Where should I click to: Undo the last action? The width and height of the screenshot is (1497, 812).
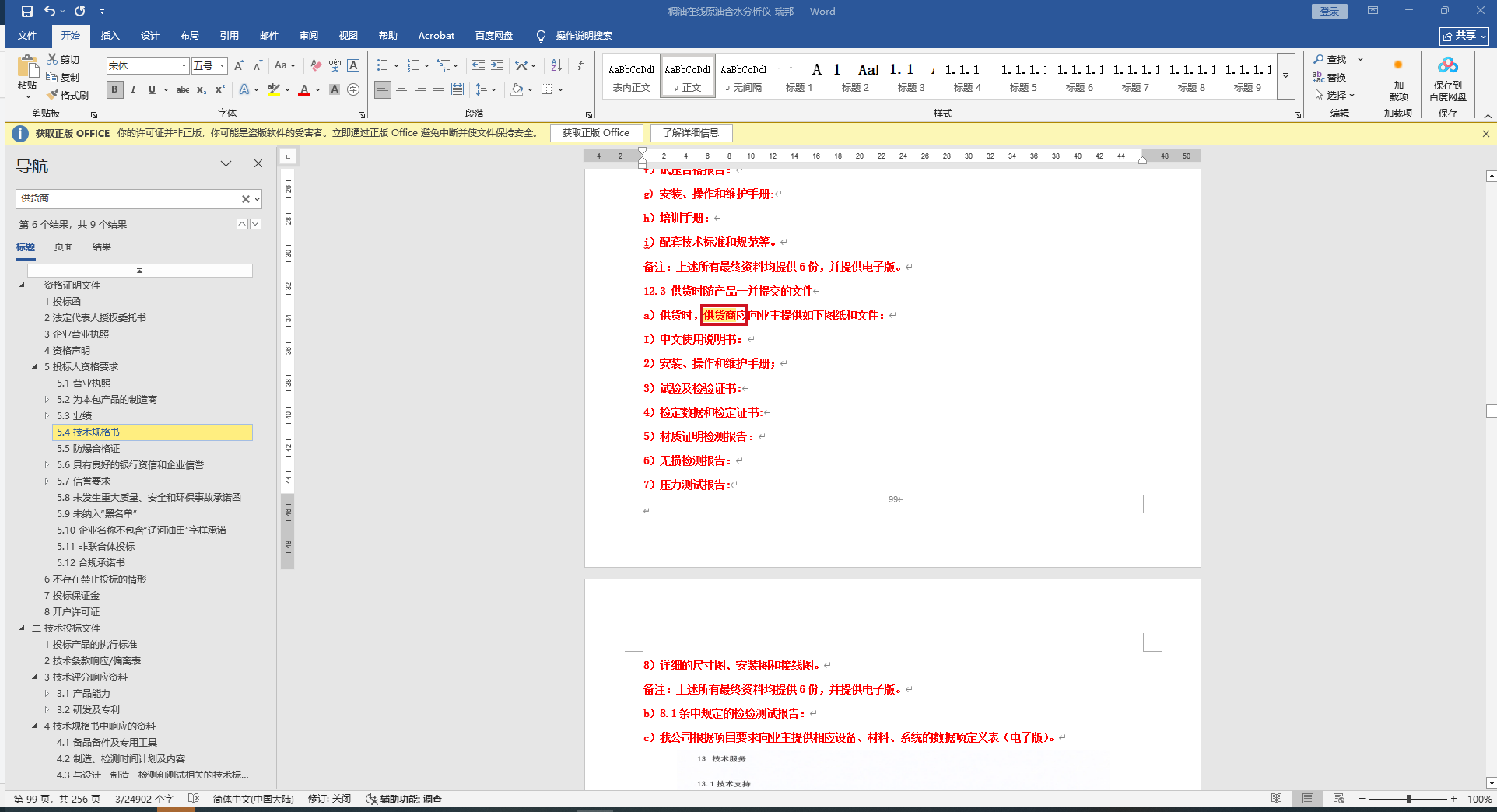pos(50,11)
